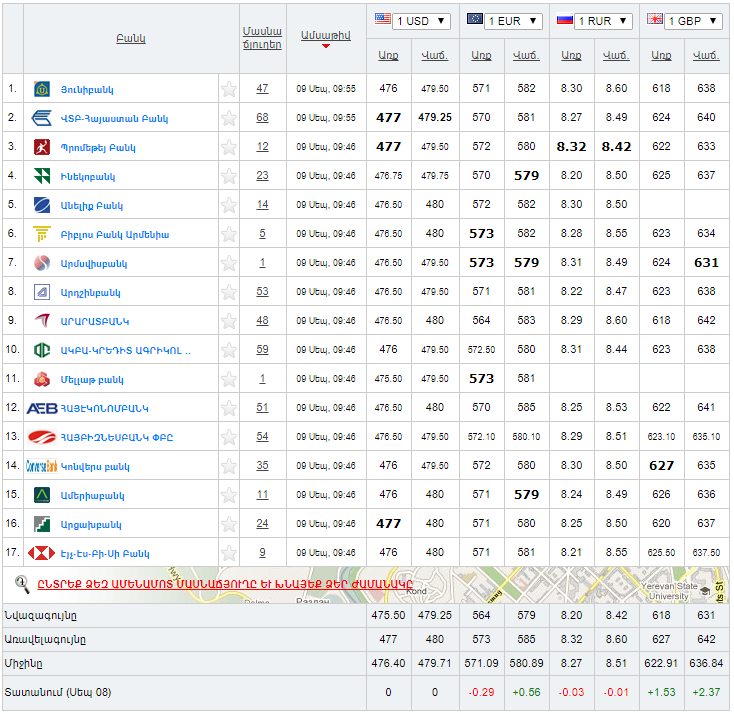
Task: Sort by USD Առք buy column
Action: point(388,55)
